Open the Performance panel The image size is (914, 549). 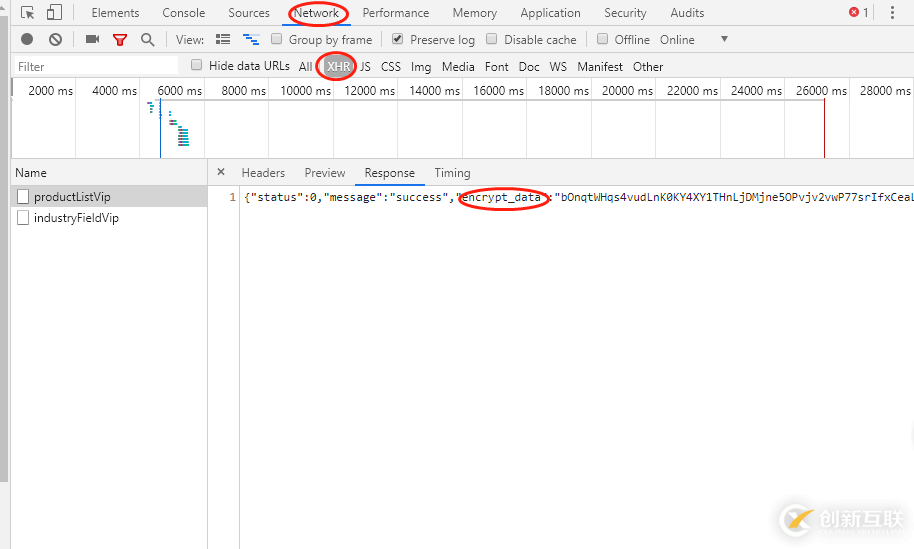point(396,13)
